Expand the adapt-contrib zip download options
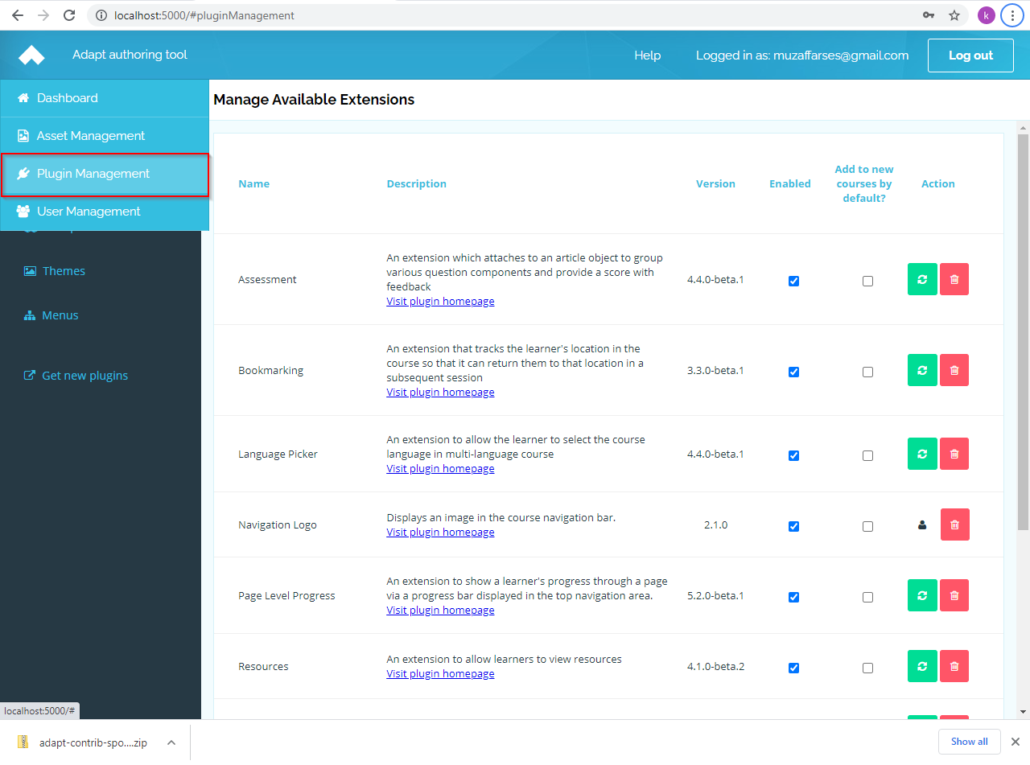 170,741
